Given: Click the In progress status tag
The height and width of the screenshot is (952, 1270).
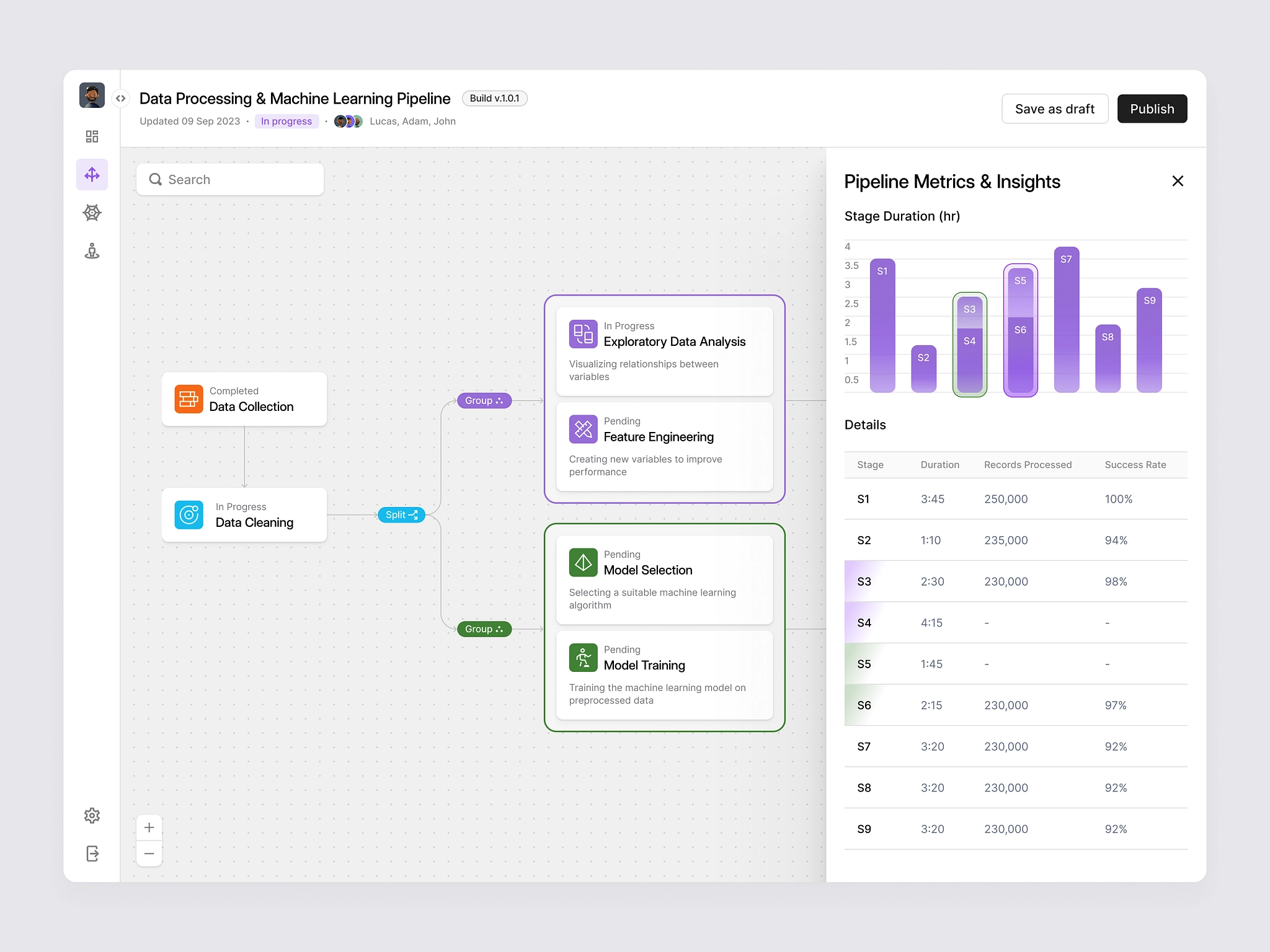Looking at the screenshot, I should point(286,121).
